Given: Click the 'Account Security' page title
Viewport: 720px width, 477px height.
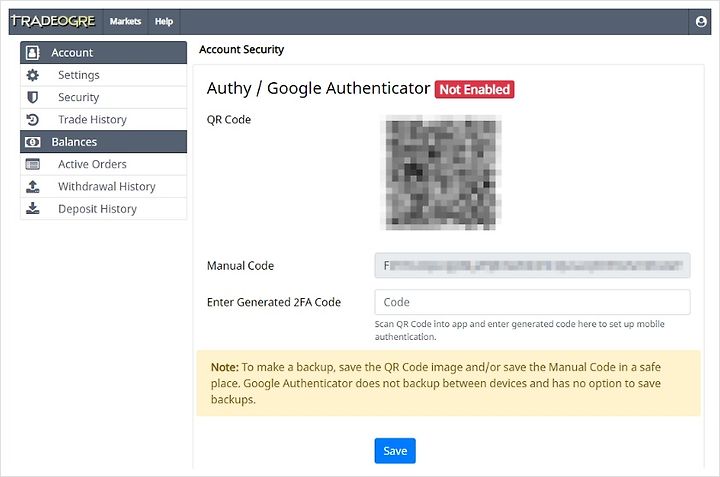Looking at the screenshot, I should tap(242, 50).
